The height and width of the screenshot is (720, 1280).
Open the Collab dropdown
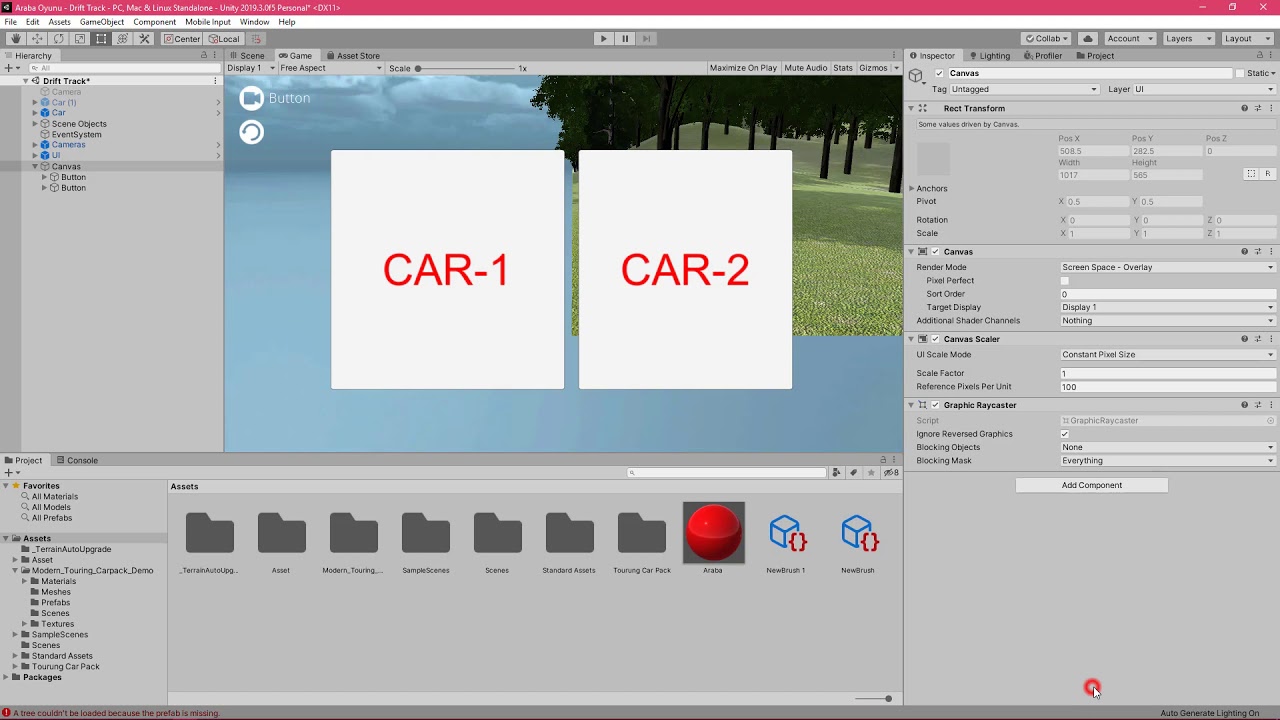(x=1047, y=39)
